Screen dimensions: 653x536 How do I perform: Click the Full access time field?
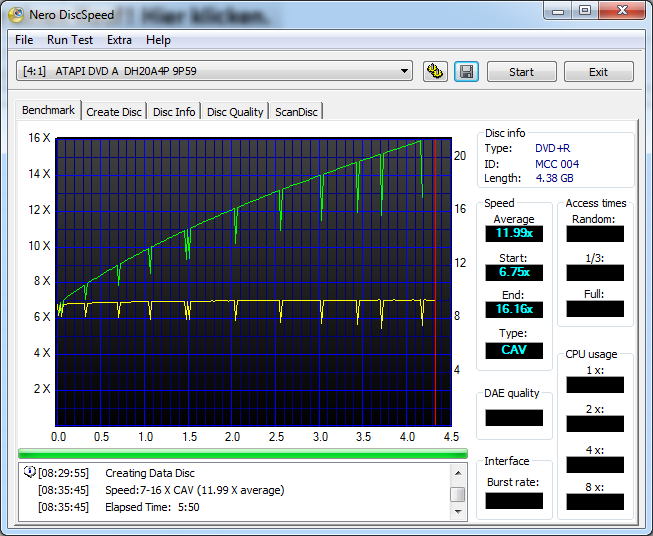click(595, 309)
